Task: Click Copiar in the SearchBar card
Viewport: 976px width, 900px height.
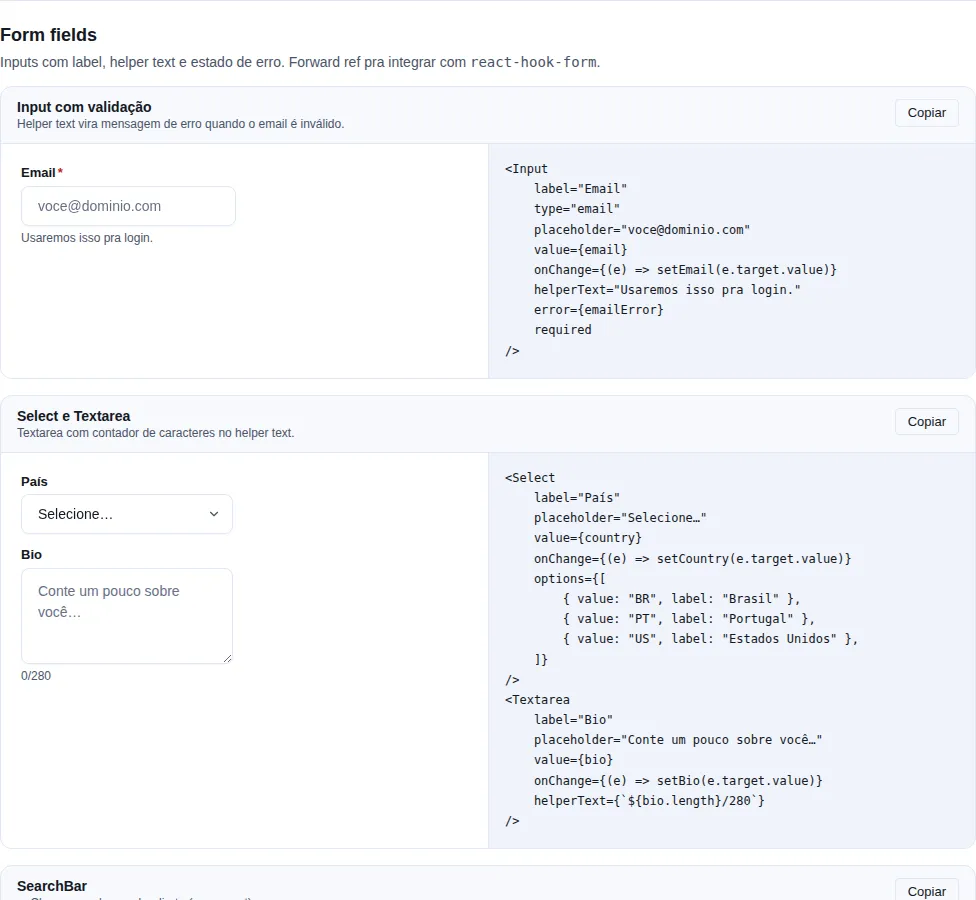Action: click(926, 891)
